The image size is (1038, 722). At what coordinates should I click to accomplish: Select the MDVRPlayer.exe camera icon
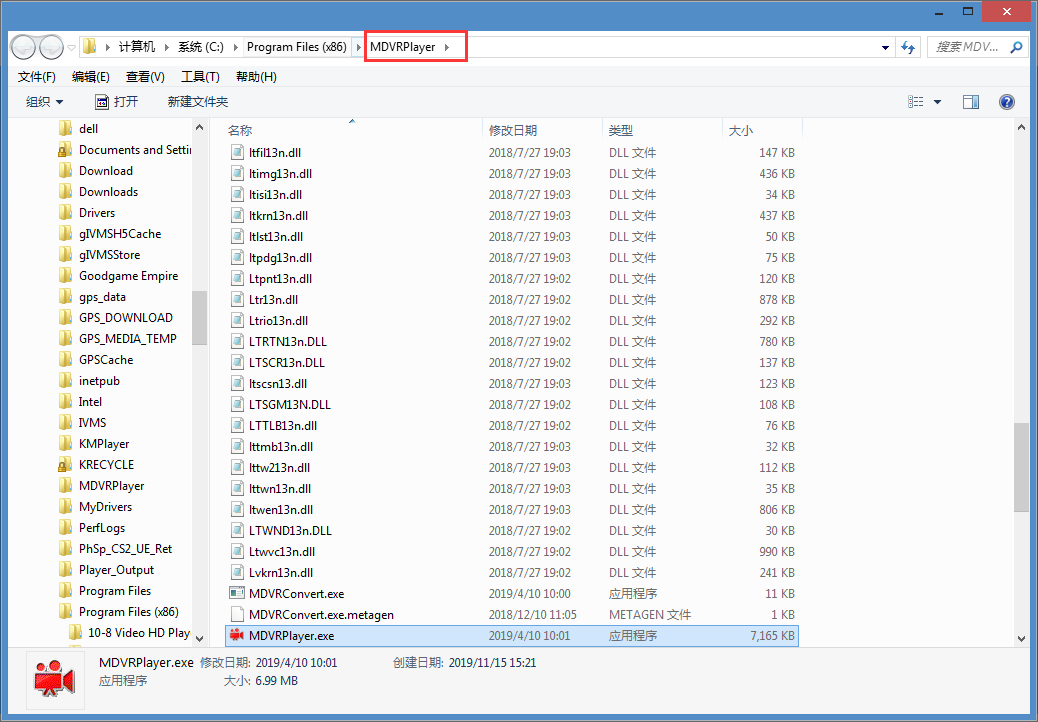(236, 635)
